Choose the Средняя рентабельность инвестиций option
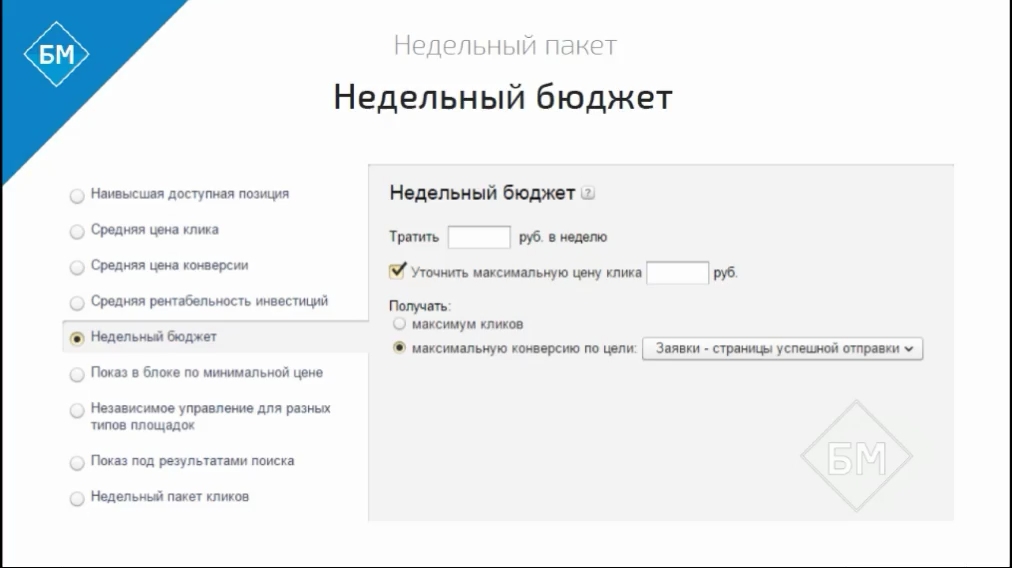This screenshot has height=570, width=1012. [x=77, y=303]
